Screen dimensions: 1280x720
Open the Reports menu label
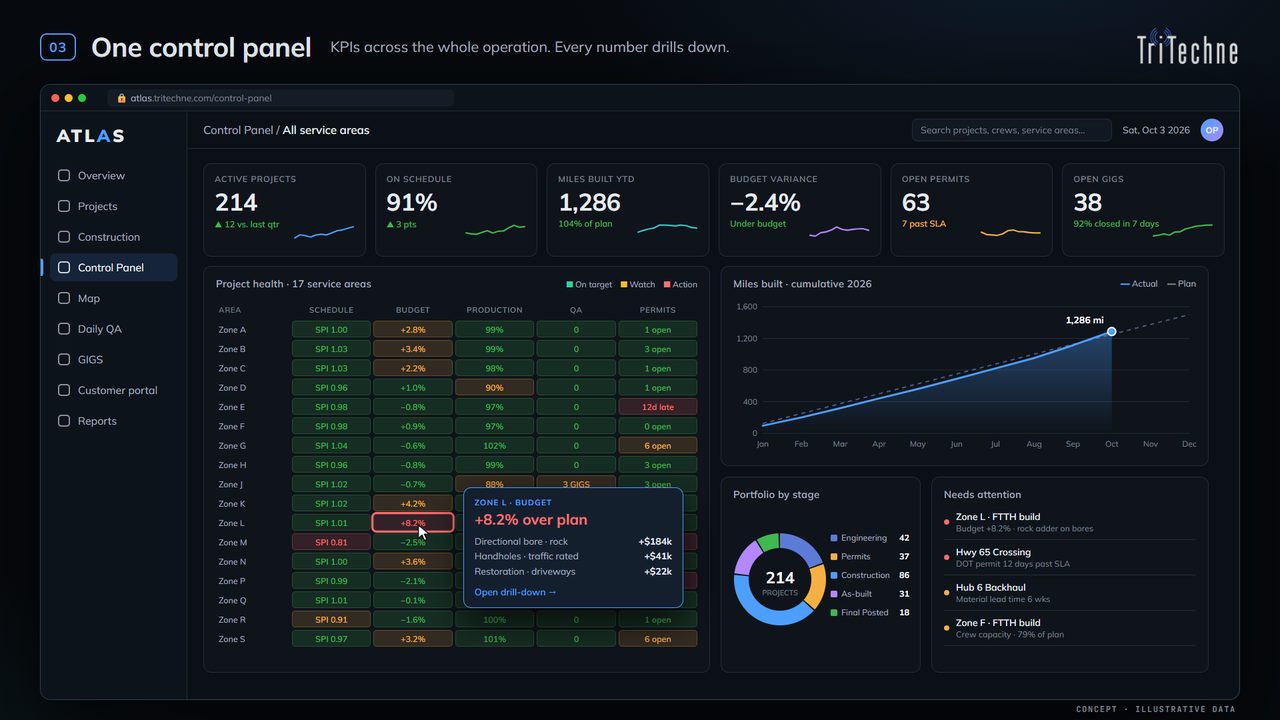click(x=97, y=421)
